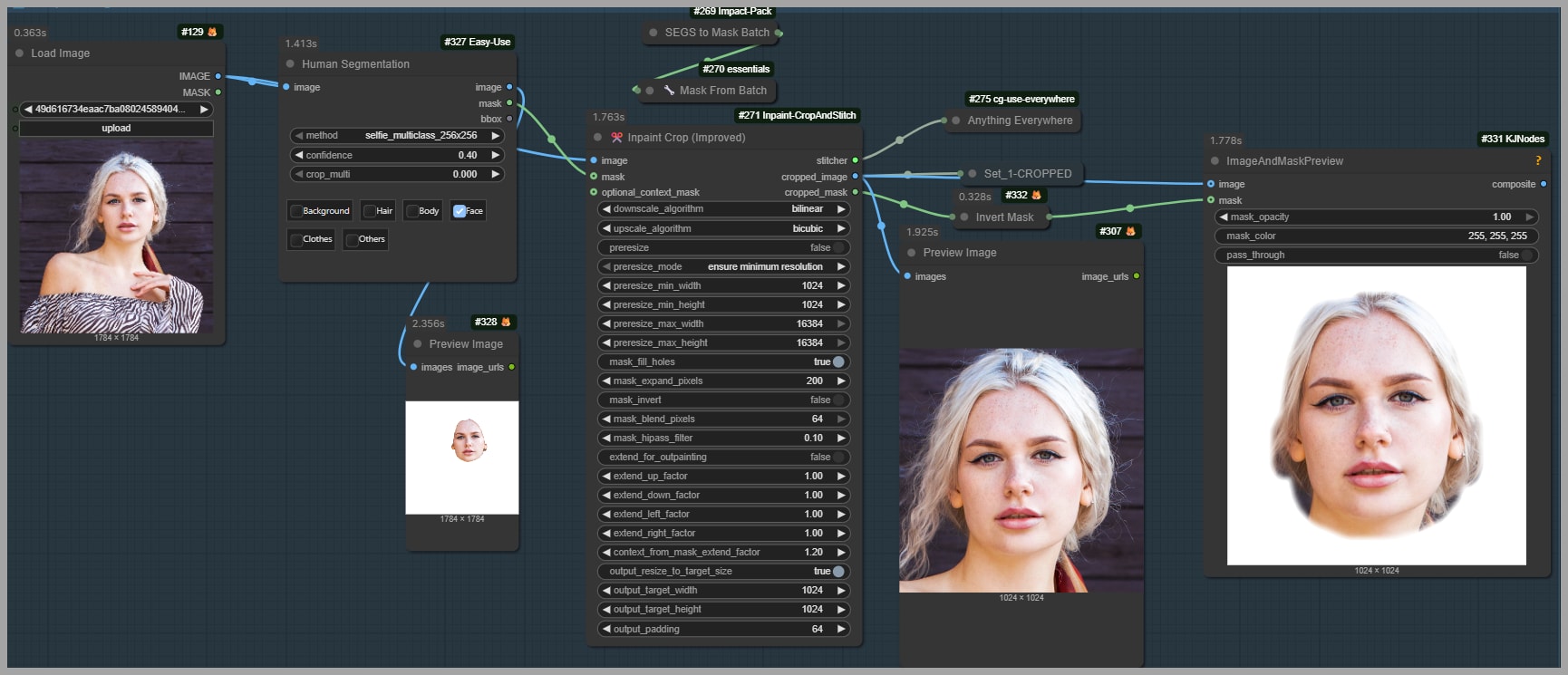Click the collapse dot on Invert Mask node
Viewport: 1568px width, 675px height.
[x=964, y=217]
